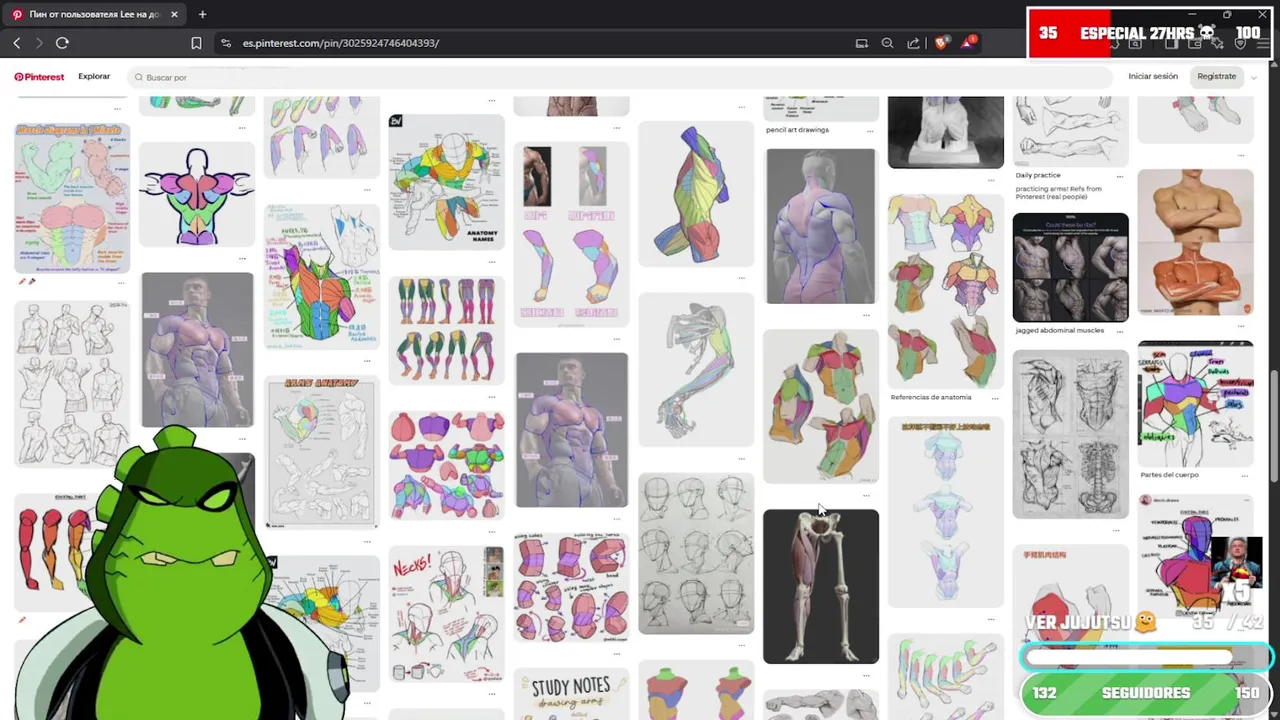
Task: Click the screen icon left of the zoom magnifier
Action: tap(862, 43)
